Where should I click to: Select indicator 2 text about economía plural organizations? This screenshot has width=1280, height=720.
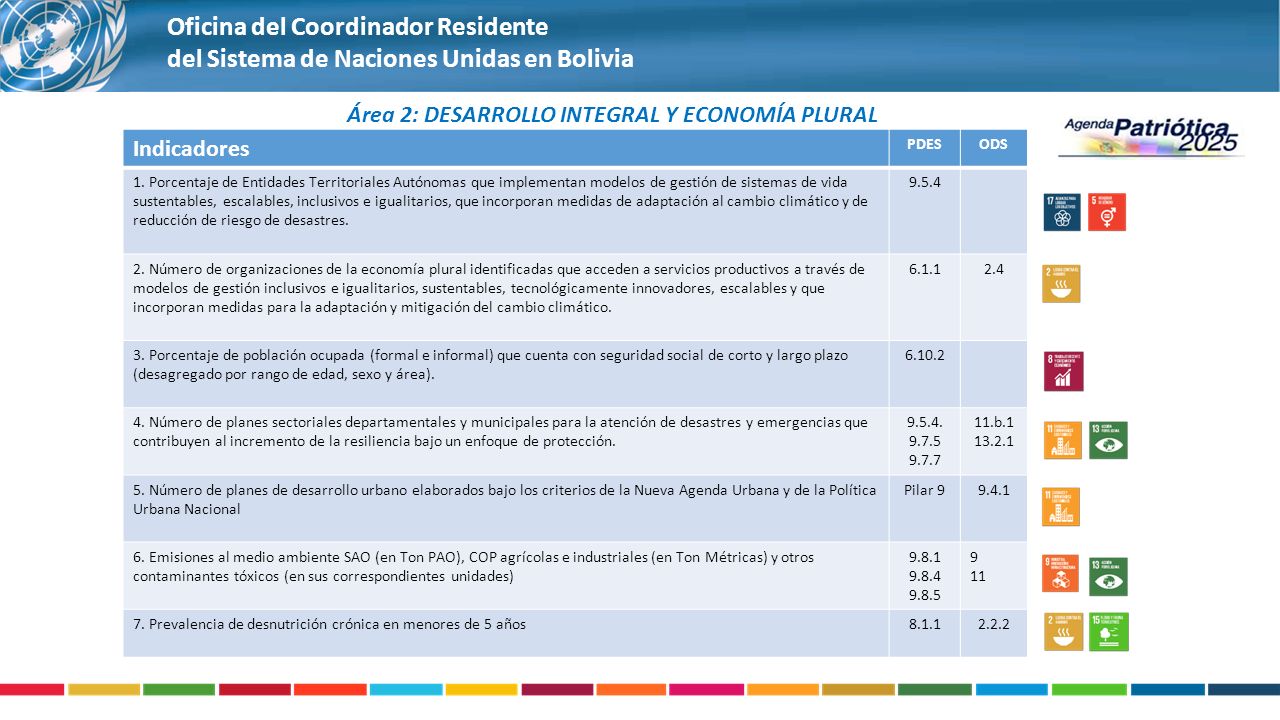point(499,288)
